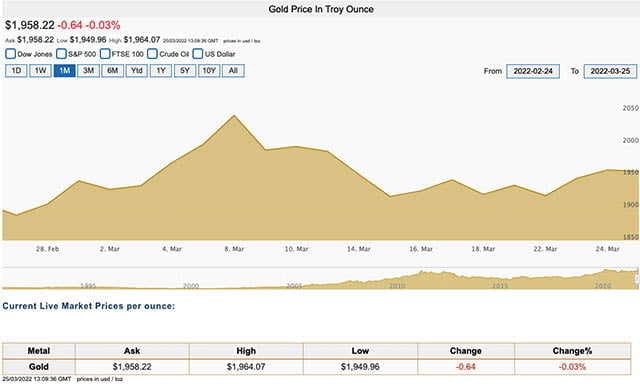Check the Crude Oil comparison box
Image resolution: width=640 pixels, height=388 pixels.
click(152, 54)
